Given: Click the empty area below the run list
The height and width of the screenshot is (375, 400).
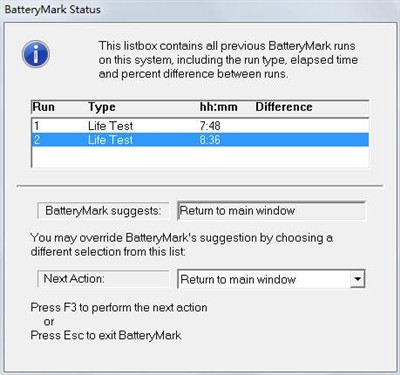Looking at the screenshot, I should pyautogui.click(x=200, y=157).
